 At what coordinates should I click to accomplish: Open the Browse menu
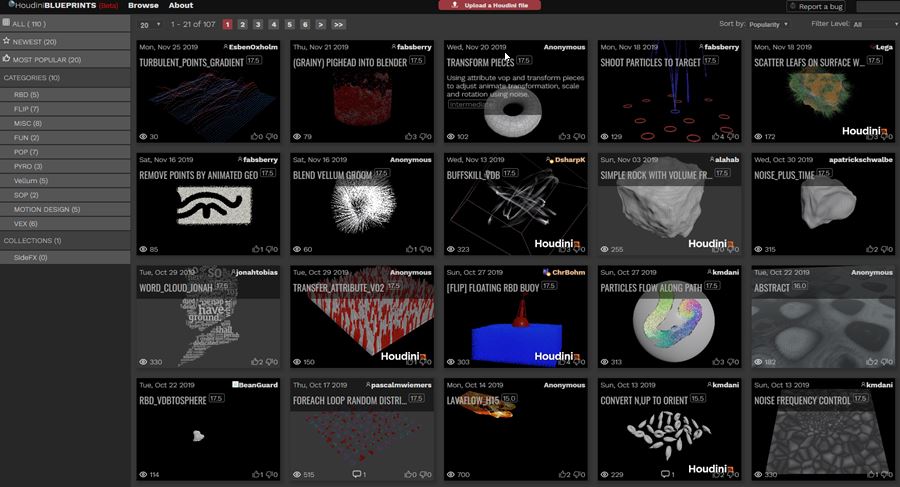click(x=143, y=5)
